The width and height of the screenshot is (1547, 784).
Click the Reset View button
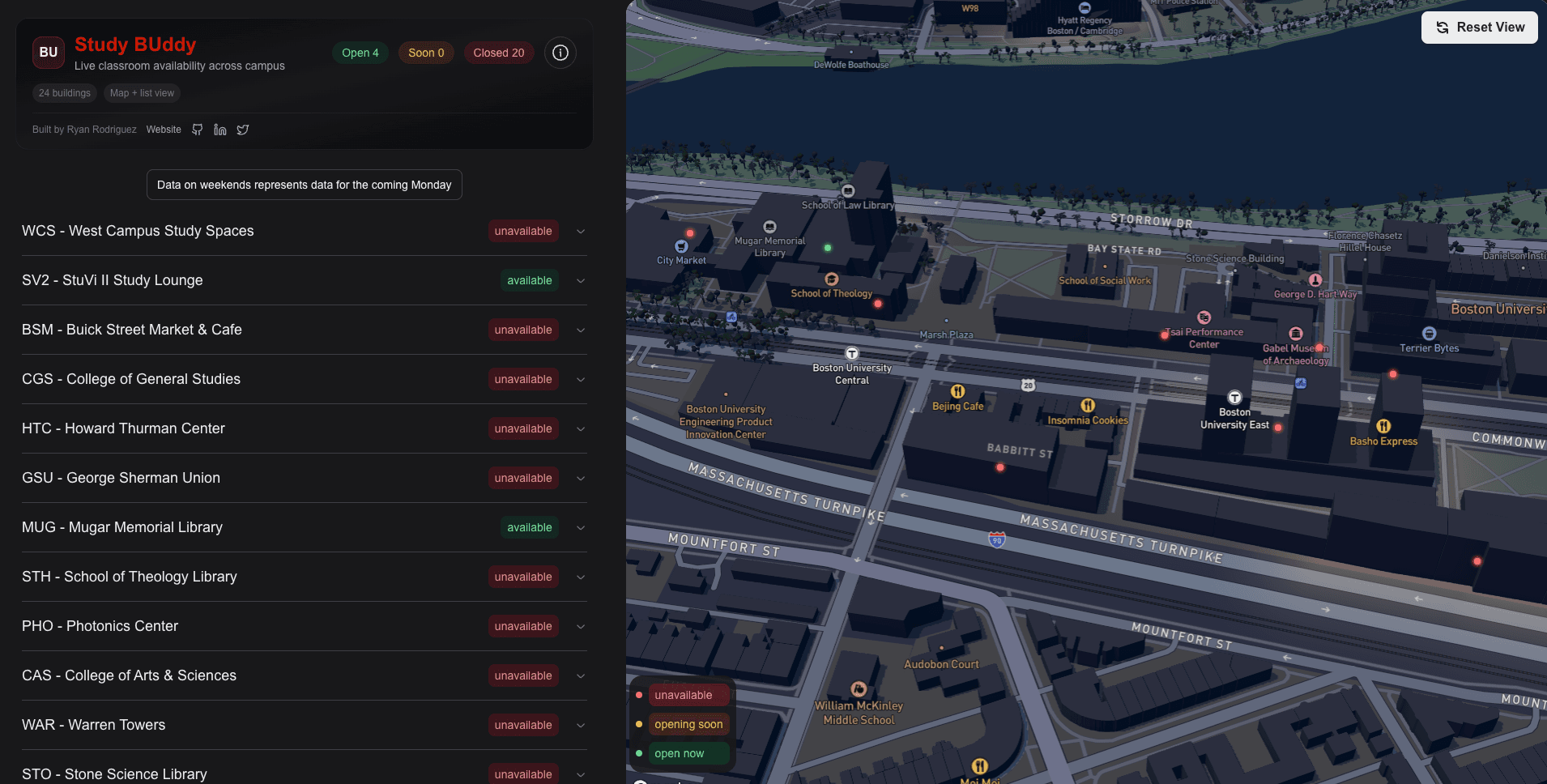point(1479,28)
